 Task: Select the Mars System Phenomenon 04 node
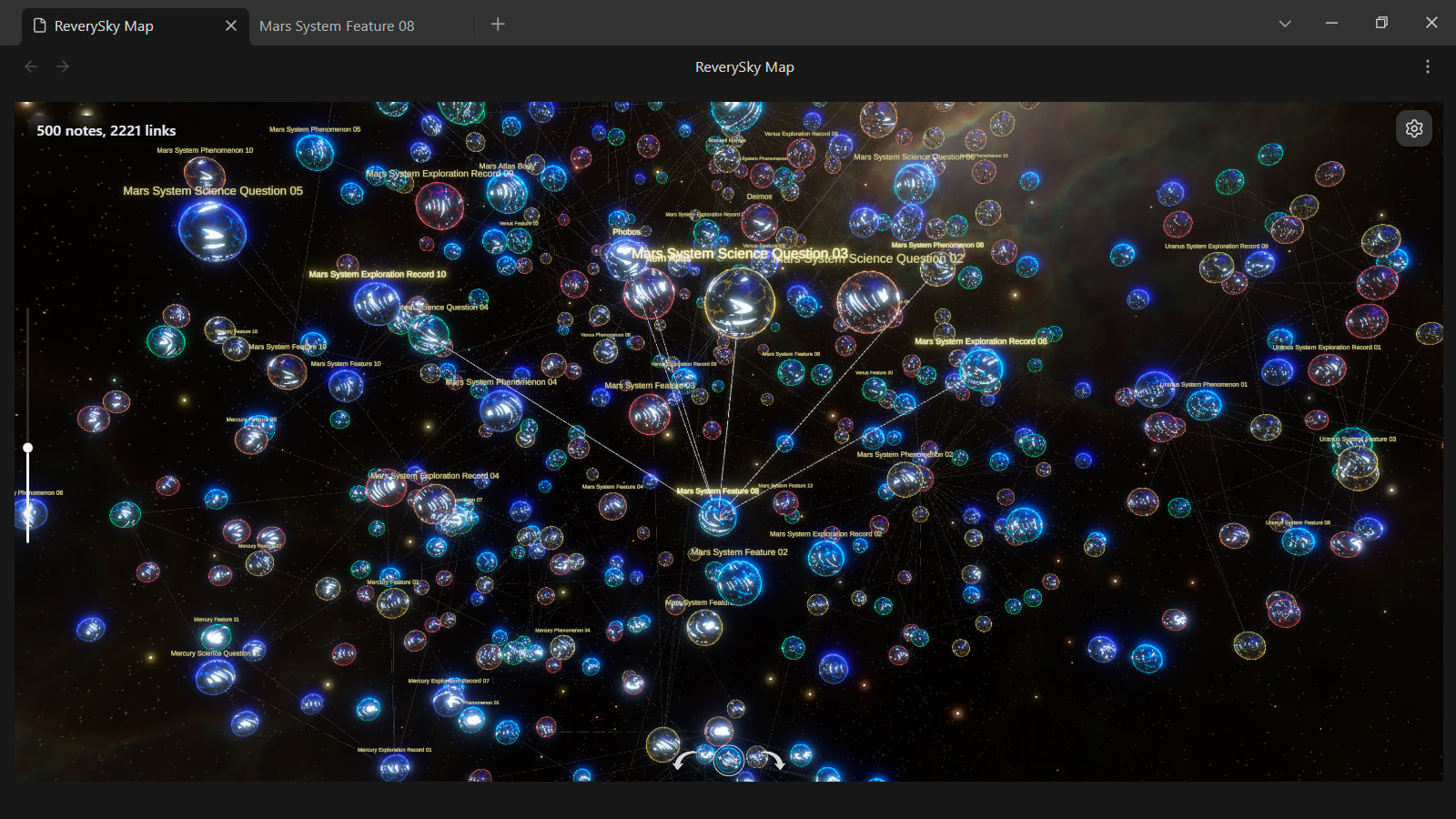pos(501,409)
